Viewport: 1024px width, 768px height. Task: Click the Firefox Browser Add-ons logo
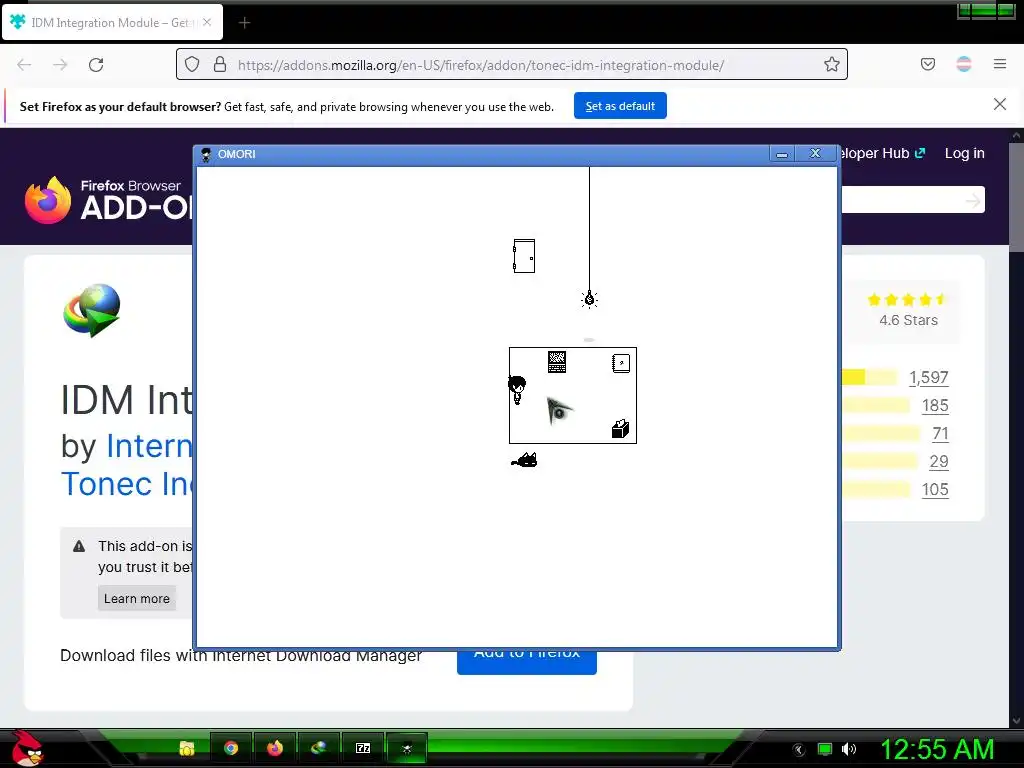[108, 200]
